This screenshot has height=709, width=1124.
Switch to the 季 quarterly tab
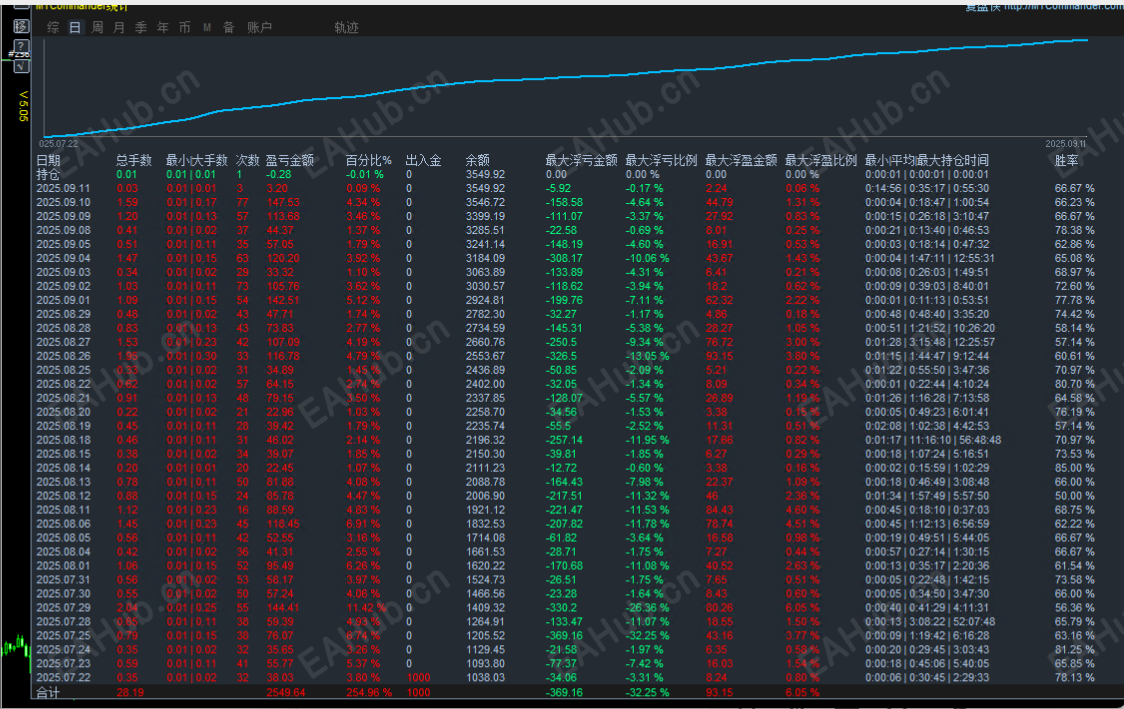141,27
